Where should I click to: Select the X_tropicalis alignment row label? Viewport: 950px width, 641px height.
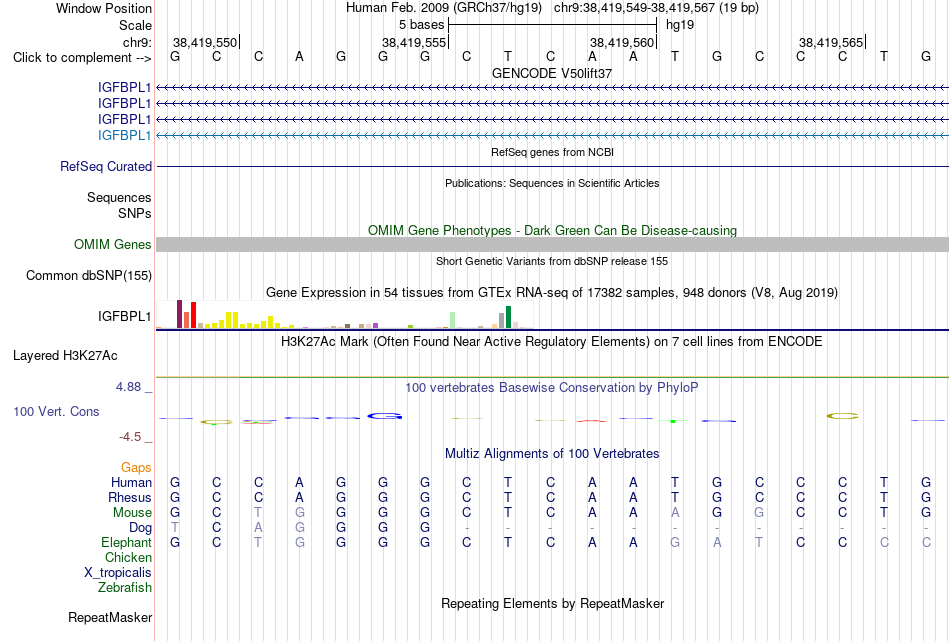(x=118, y=573)
